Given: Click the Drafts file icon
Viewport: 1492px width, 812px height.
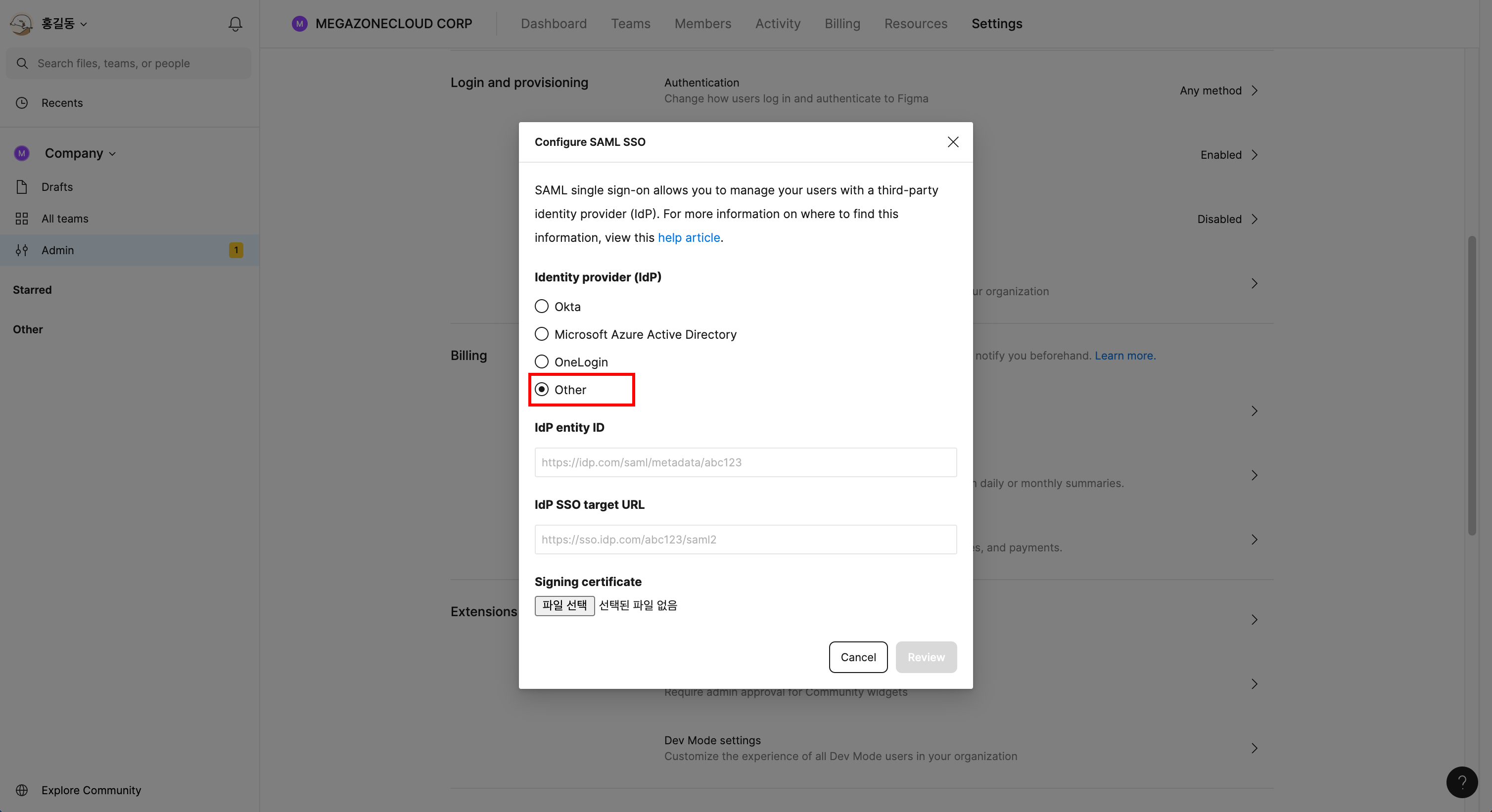Looking at the screenshot, I should (22, 186).
